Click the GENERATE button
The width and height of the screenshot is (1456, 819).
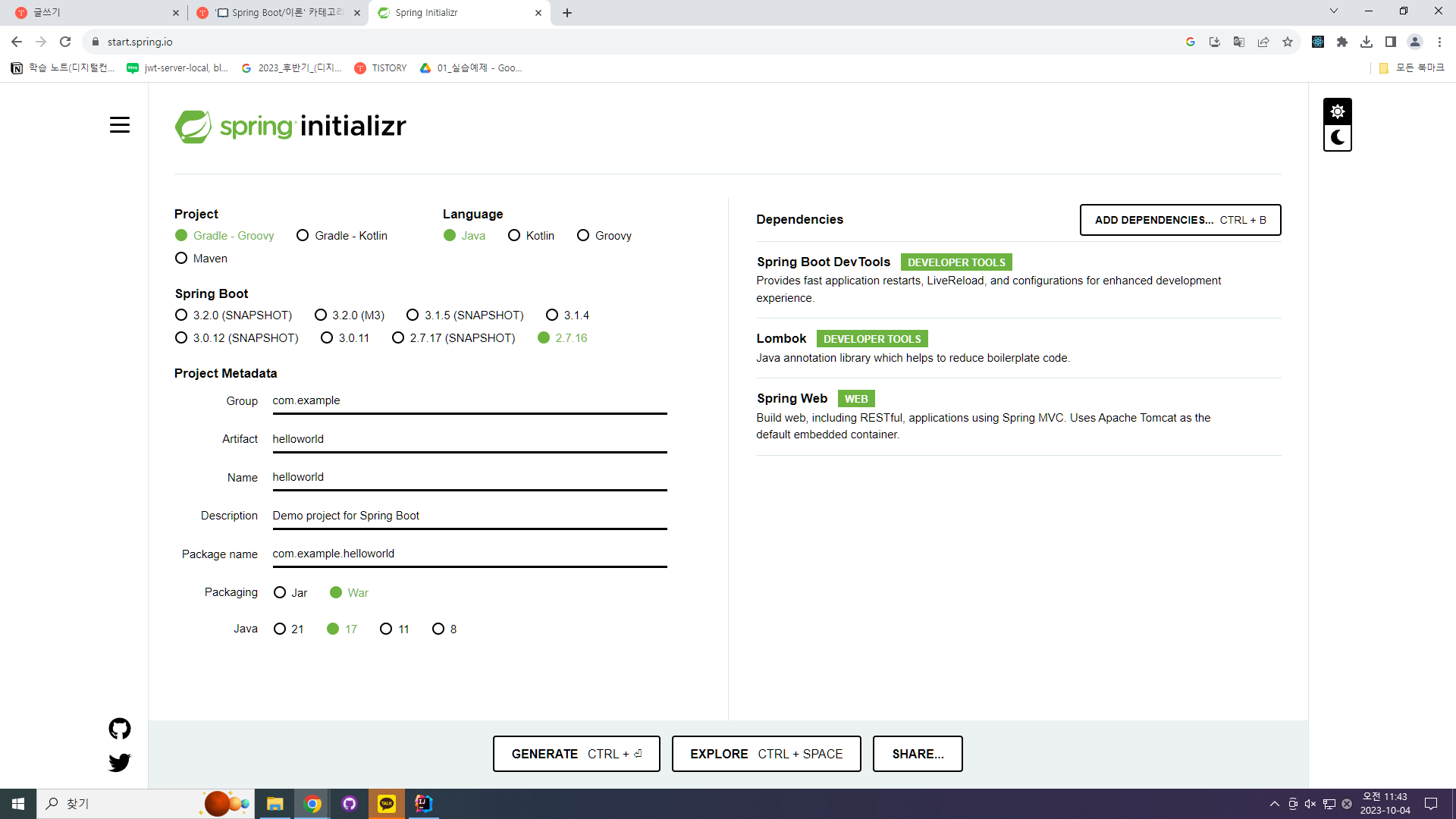point(576,754)
